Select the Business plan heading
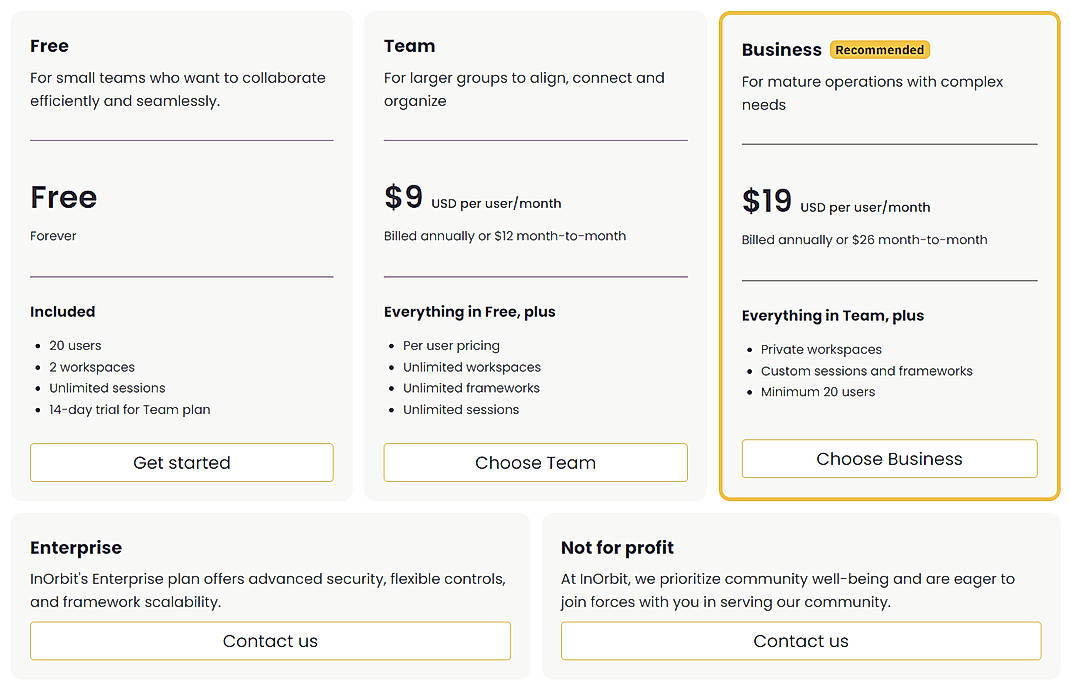The image size is (1070, 689). [x=781, y=50]
